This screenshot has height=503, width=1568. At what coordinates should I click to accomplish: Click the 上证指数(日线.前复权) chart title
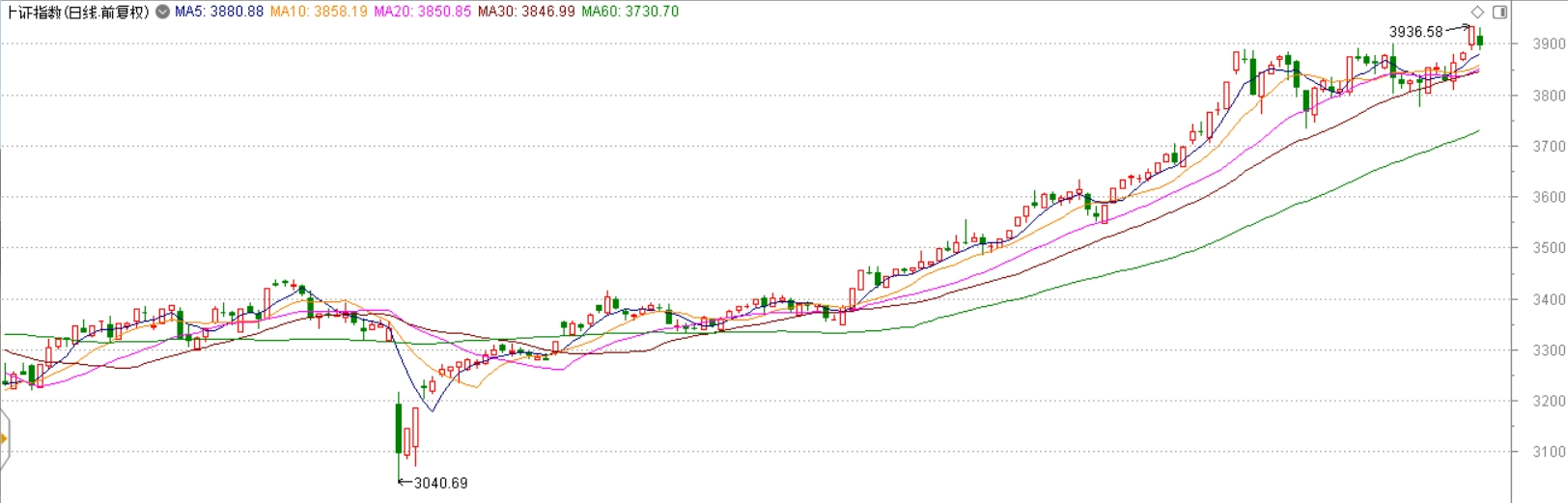click(x=77, y=12)
